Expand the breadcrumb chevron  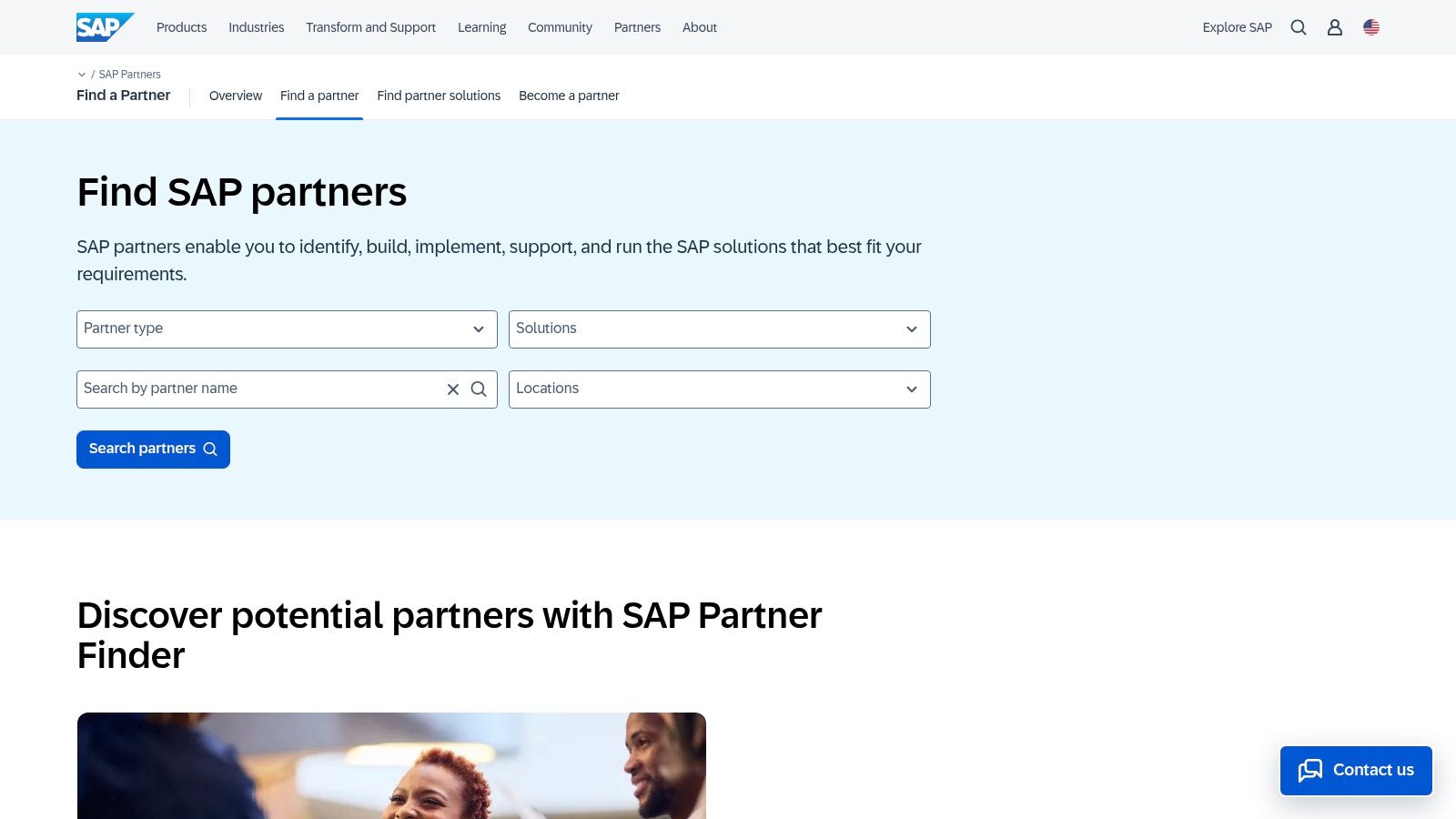(x=82, y=74)
